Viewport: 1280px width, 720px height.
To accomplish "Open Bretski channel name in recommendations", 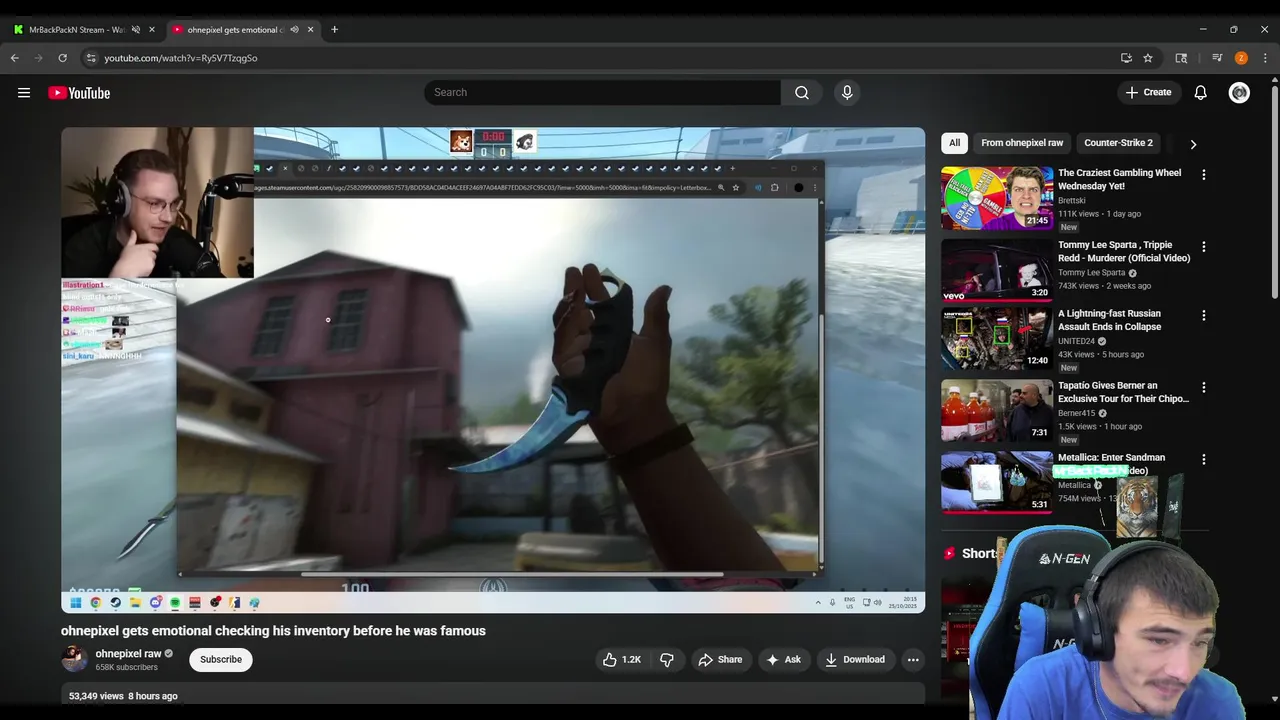I will pos(1072,200).
